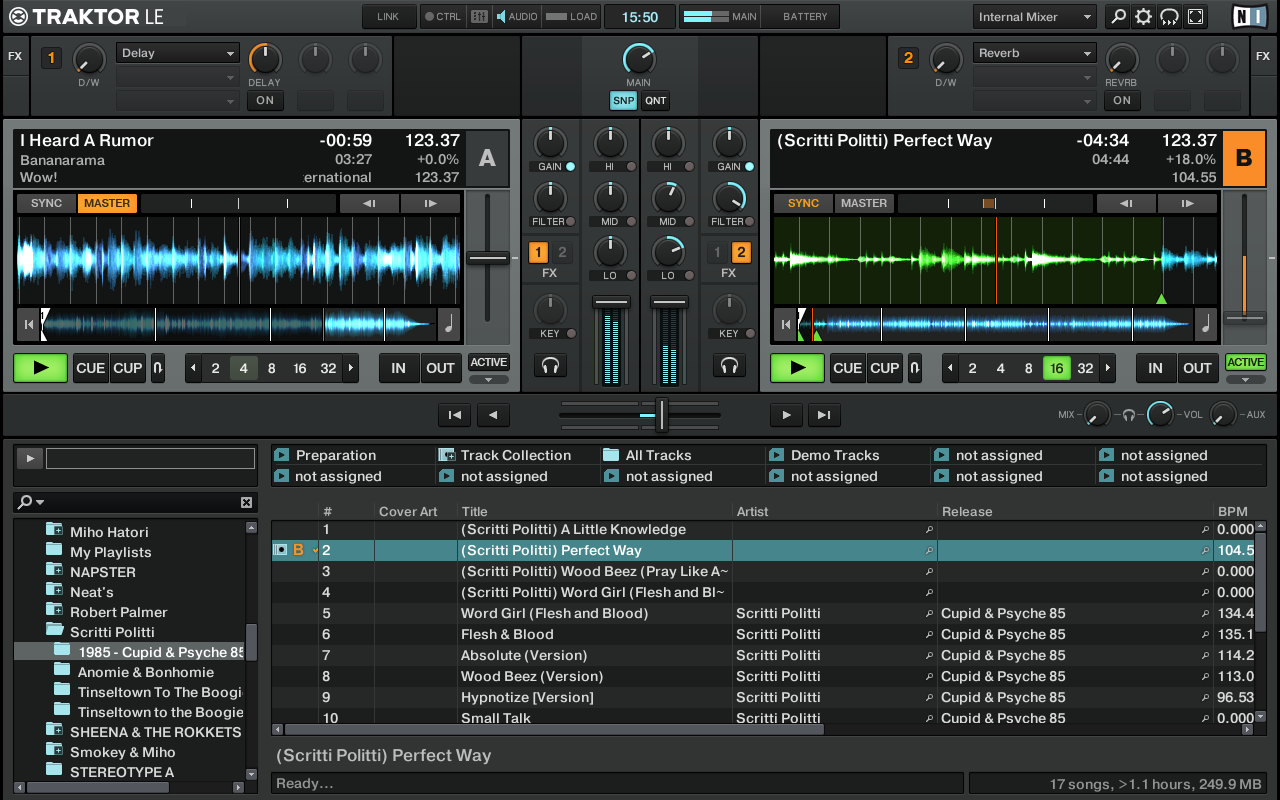Select loop size 8 on deck B
Viewport: 1280px width, 800px height.
pyautogui.click(x=1028, y=368)
